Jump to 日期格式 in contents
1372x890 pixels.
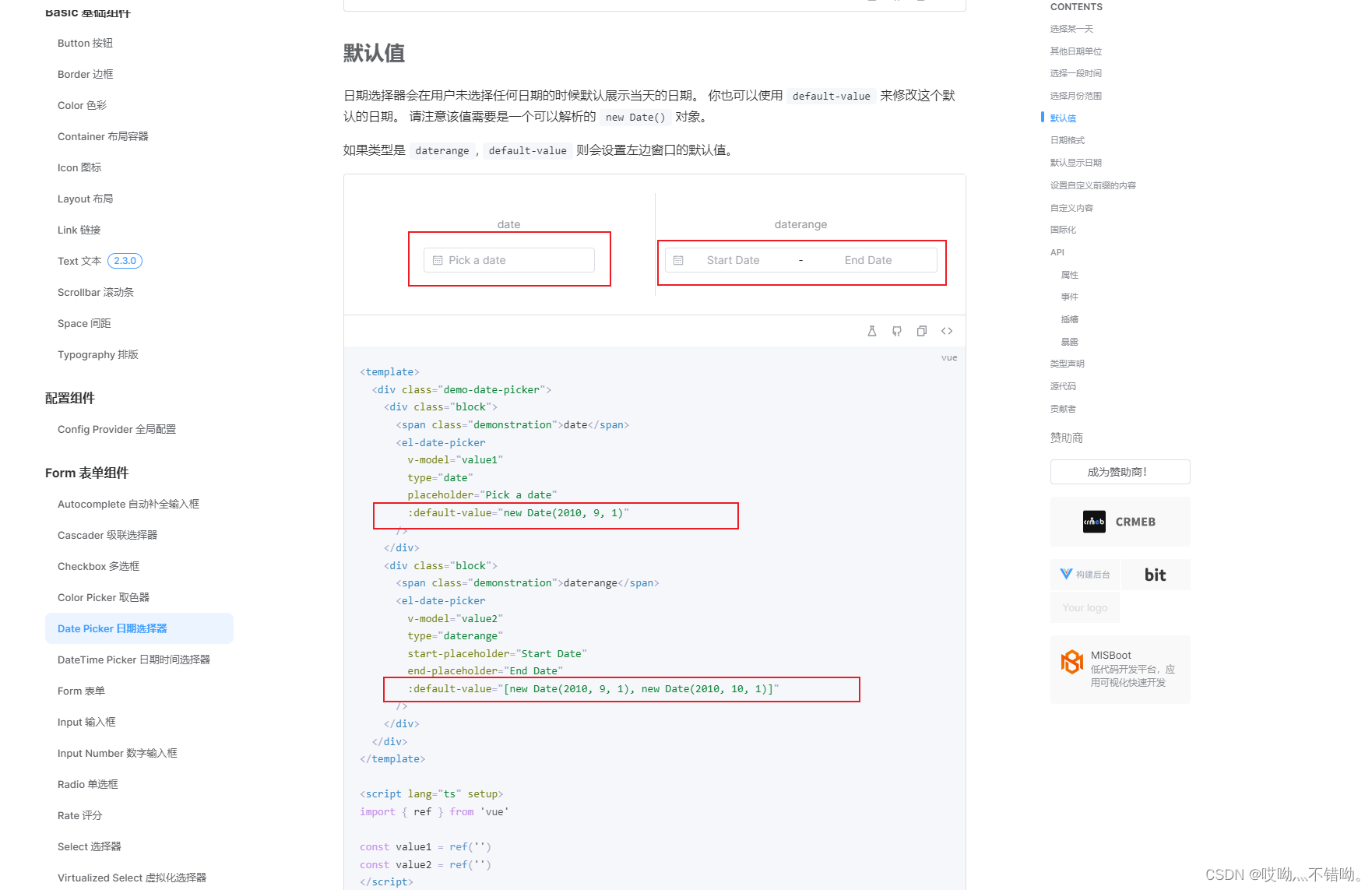coord(1068,140)
